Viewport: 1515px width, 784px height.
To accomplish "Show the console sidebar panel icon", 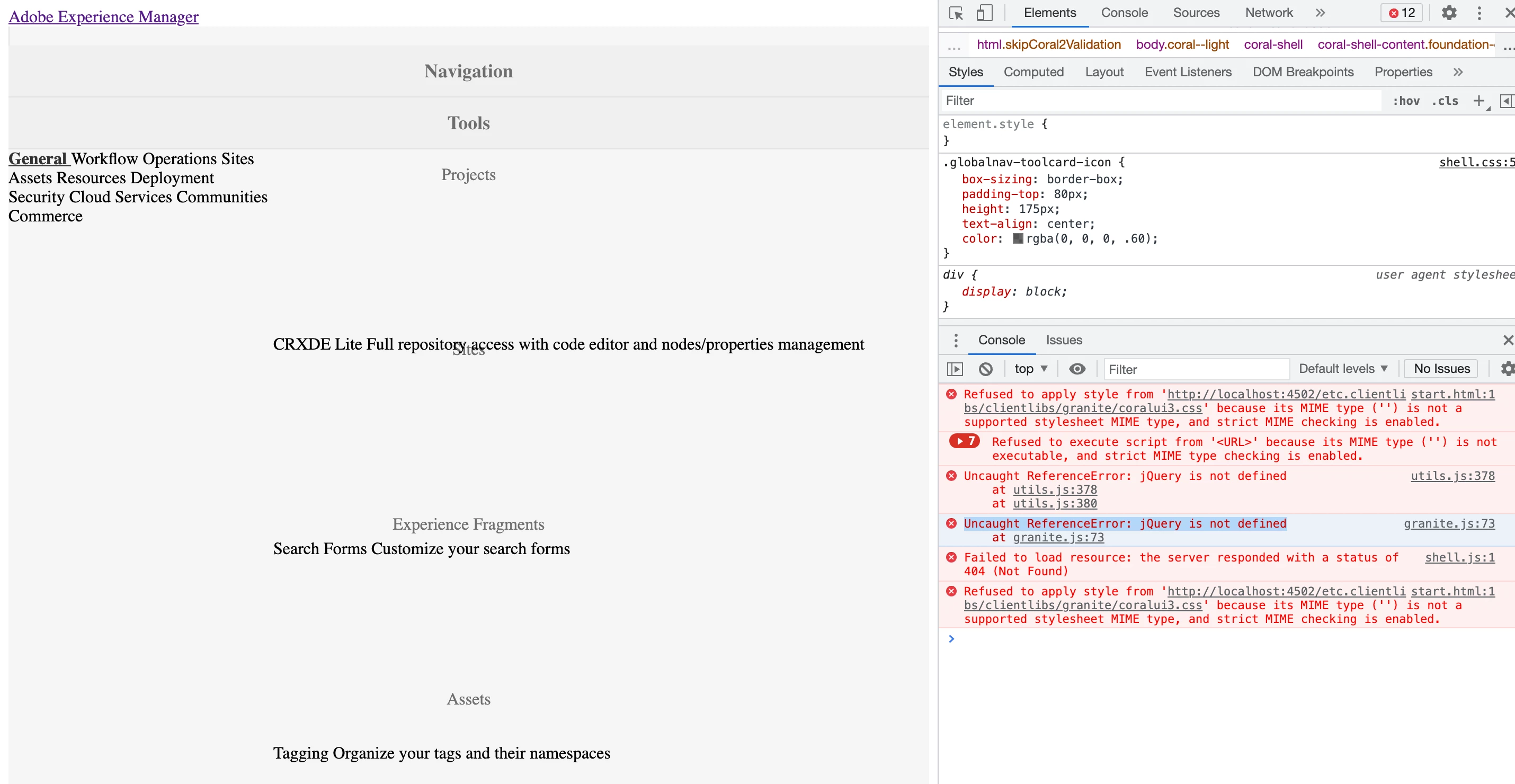I will click(x=955, y=369).
